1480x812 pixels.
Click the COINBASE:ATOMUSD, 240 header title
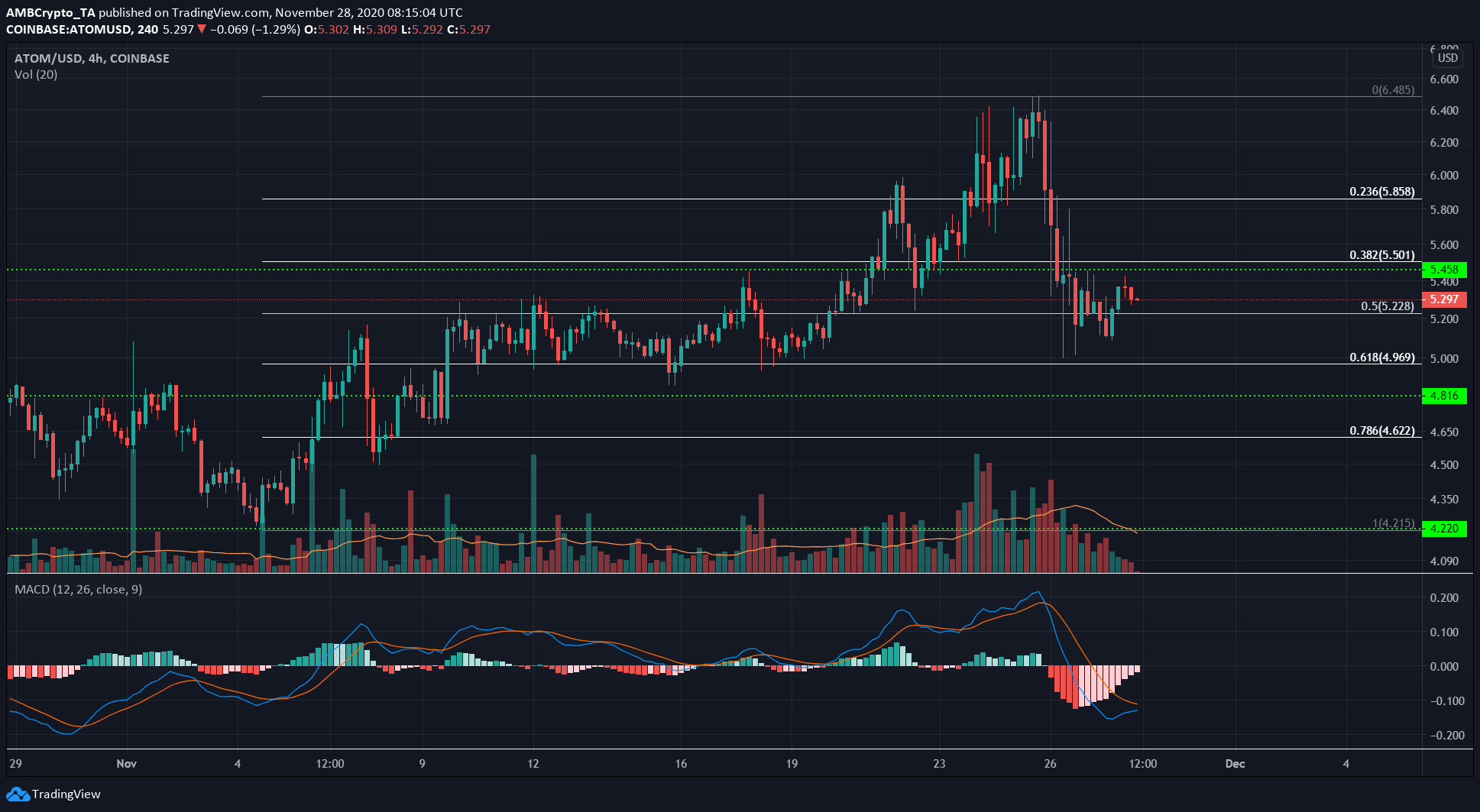pos(82,30)
